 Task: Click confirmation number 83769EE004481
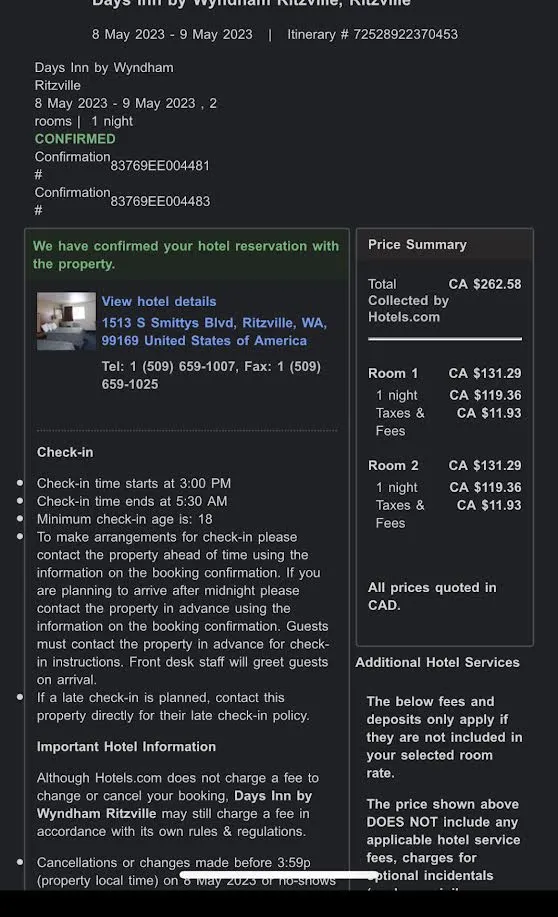tap(160, 166)
